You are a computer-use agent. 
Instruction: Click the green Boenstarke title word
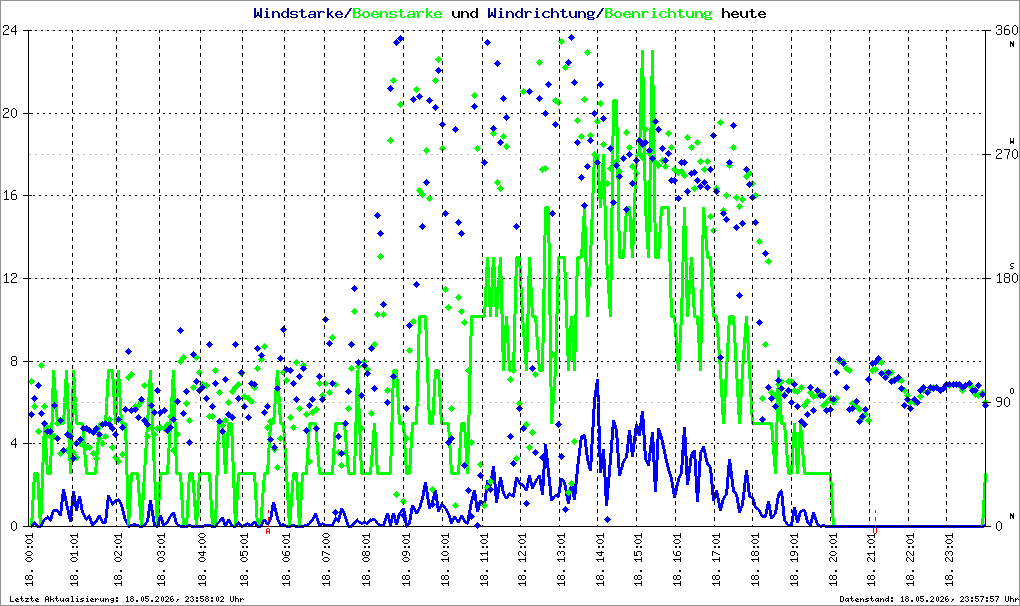[397, 13]
